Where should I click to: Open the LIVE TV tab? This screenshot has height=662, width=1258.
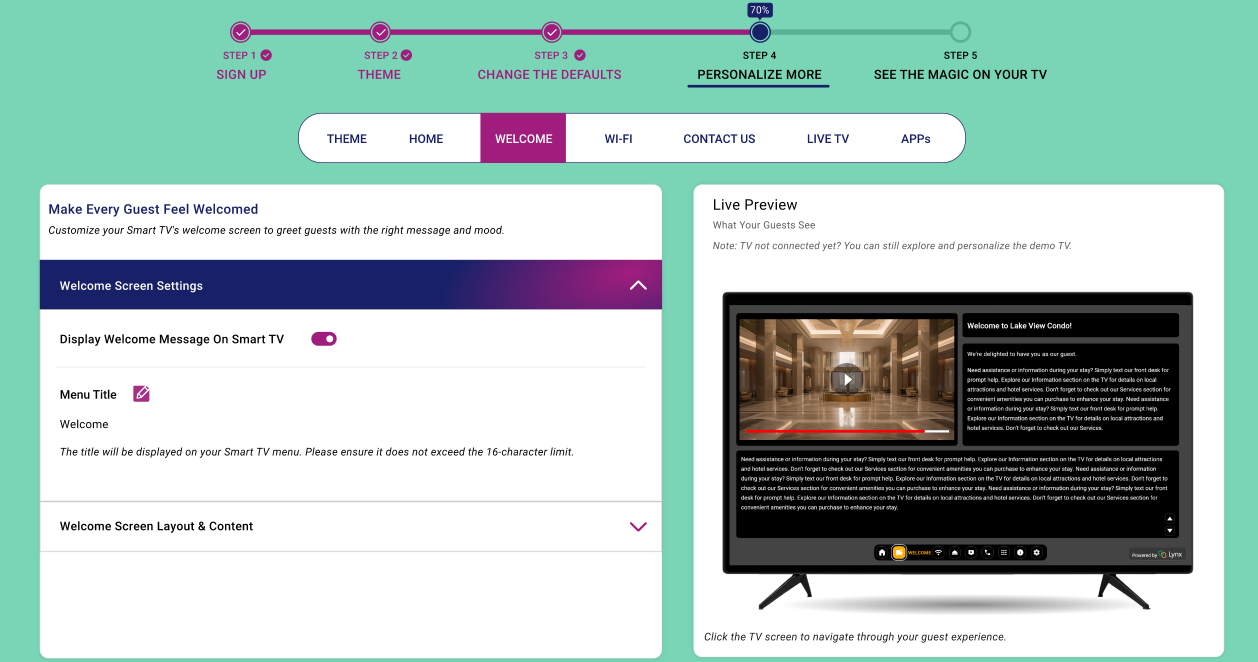pyautogui.click(x=828, y=139)
